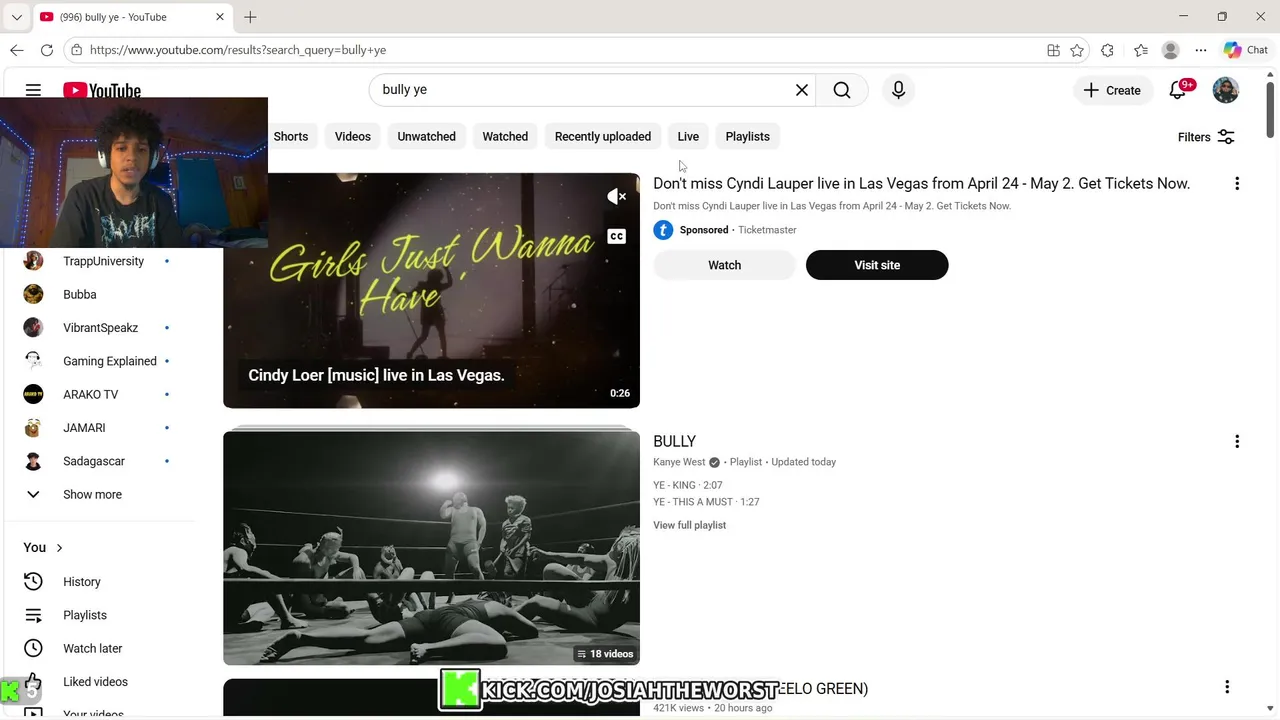The width and height of the screenshot is (1280, 720).
Task: Click the browser address bar URL
Action: (238, 50)
